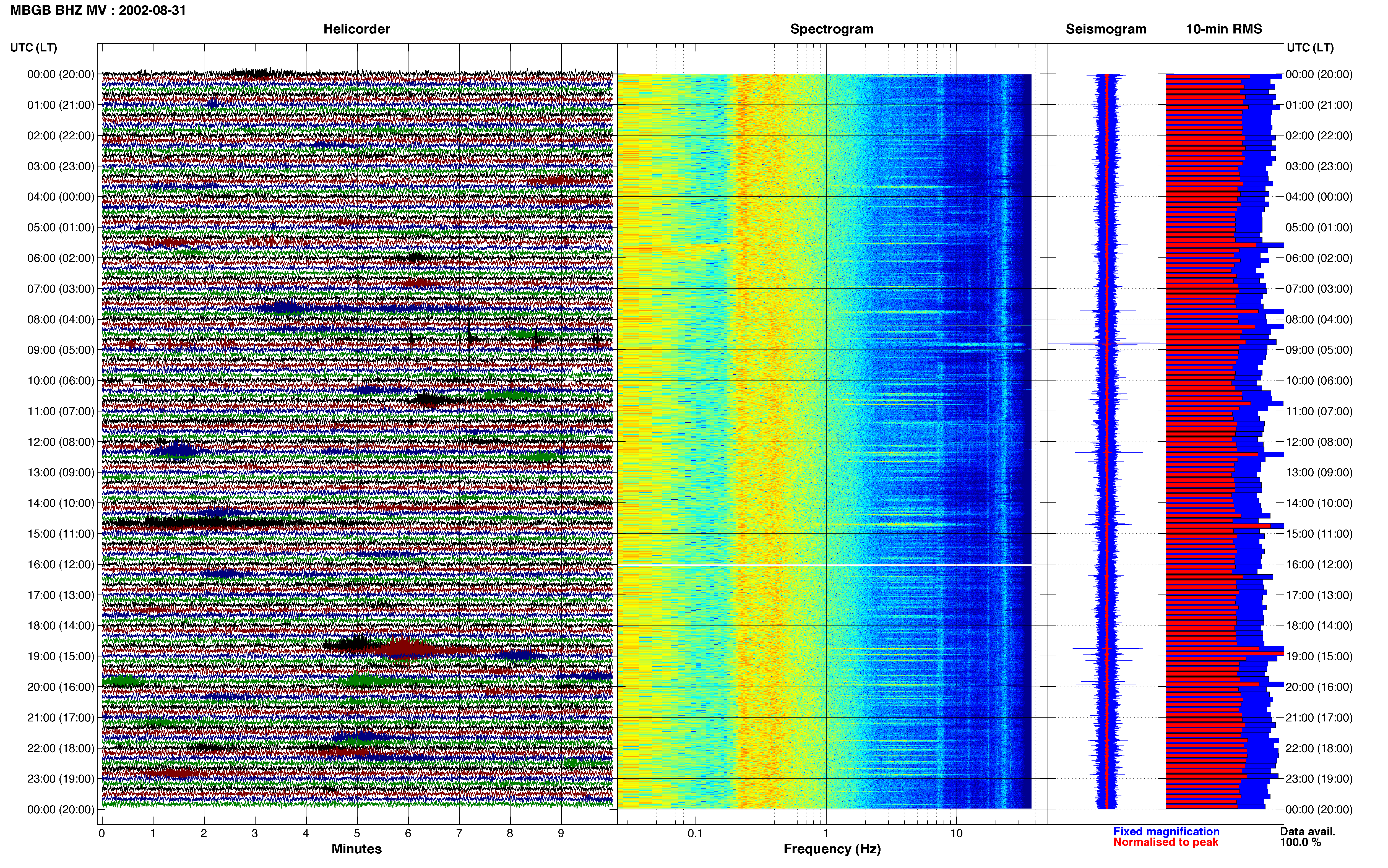The width and height of the screenshot is (1388, 868).
Task: Click right-side time label '15:00 (11:00)'
Action: click(x=1319, y=534)
